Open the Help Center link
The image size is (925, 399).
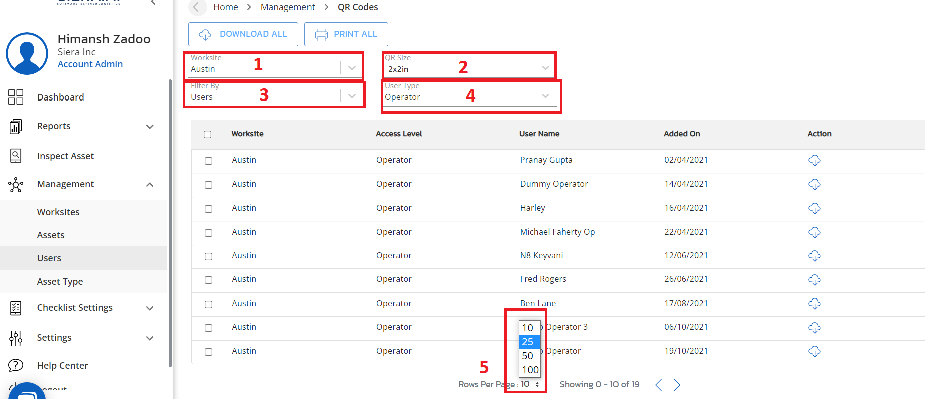[63, 366]
